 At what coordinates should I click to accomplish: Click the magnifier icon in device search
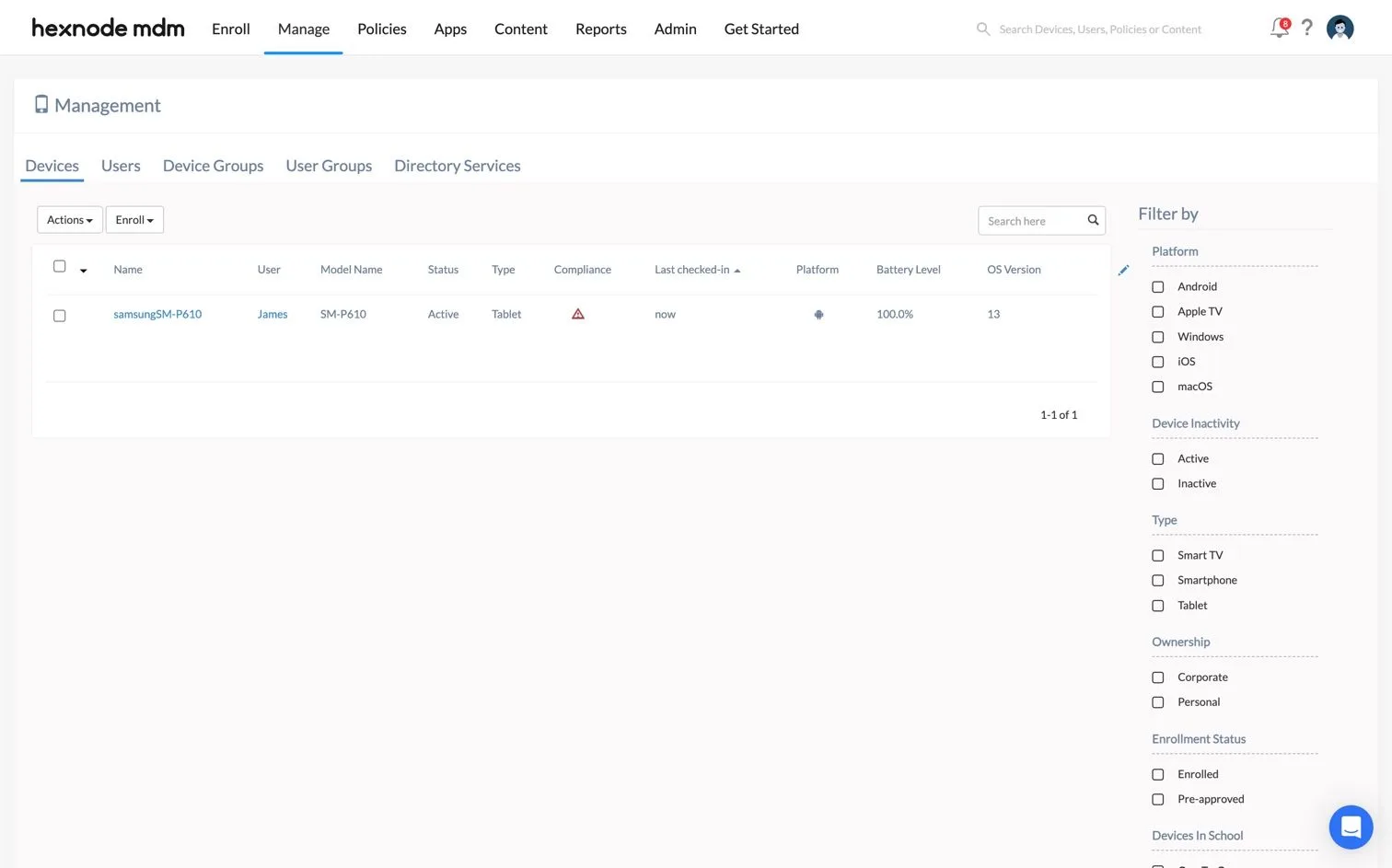pos(1093,221)
